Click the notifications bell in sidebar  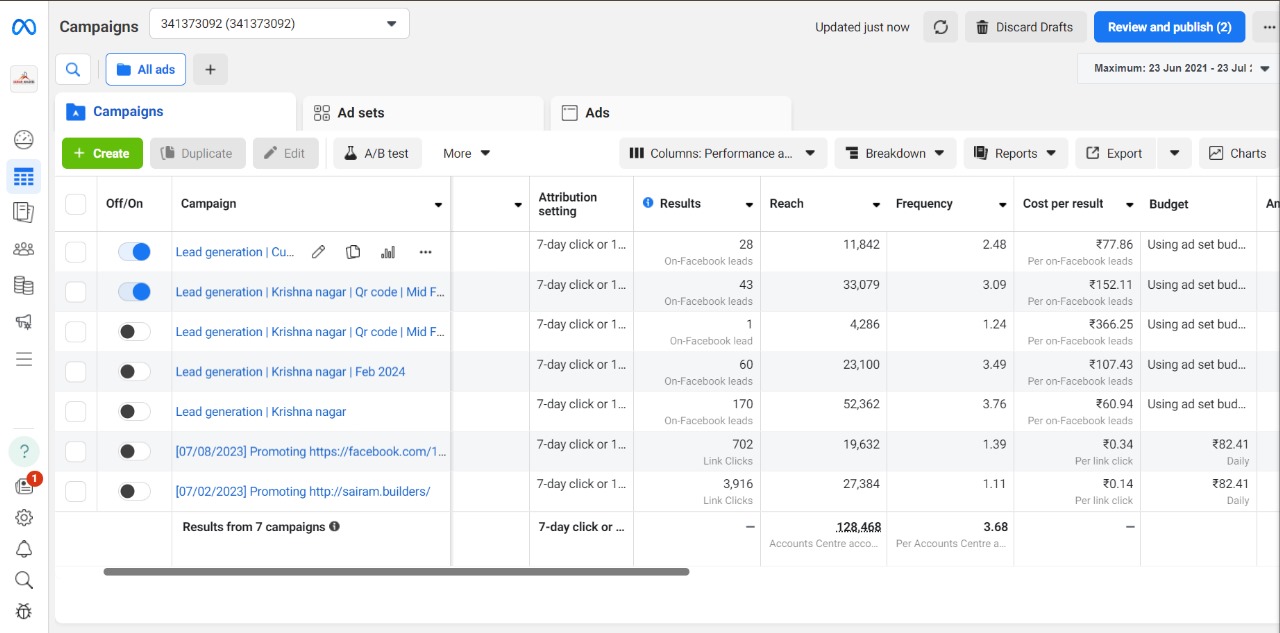point(24,549)
